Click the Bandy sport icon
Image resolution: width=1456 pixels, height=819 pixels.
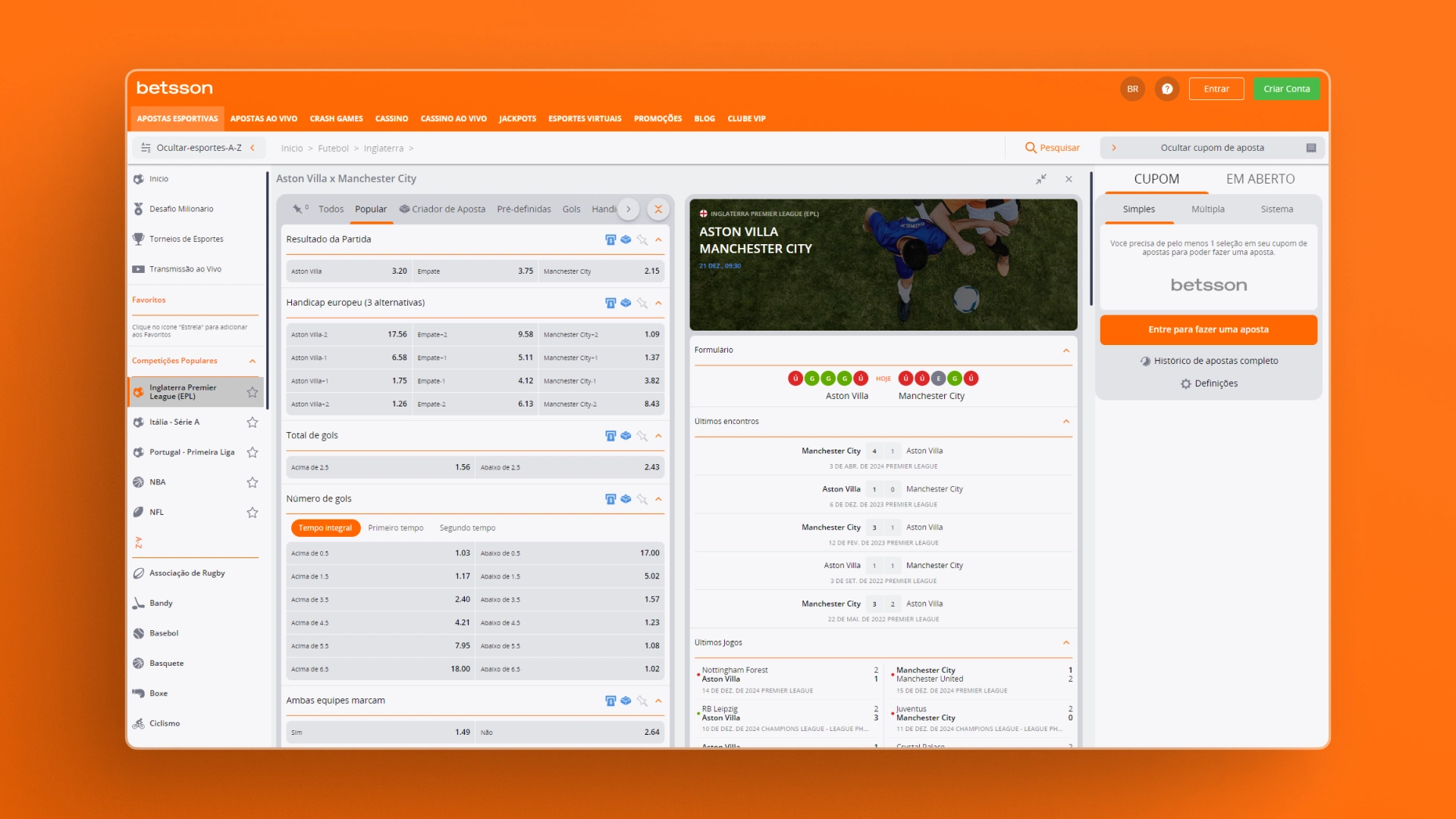point(138,603)
